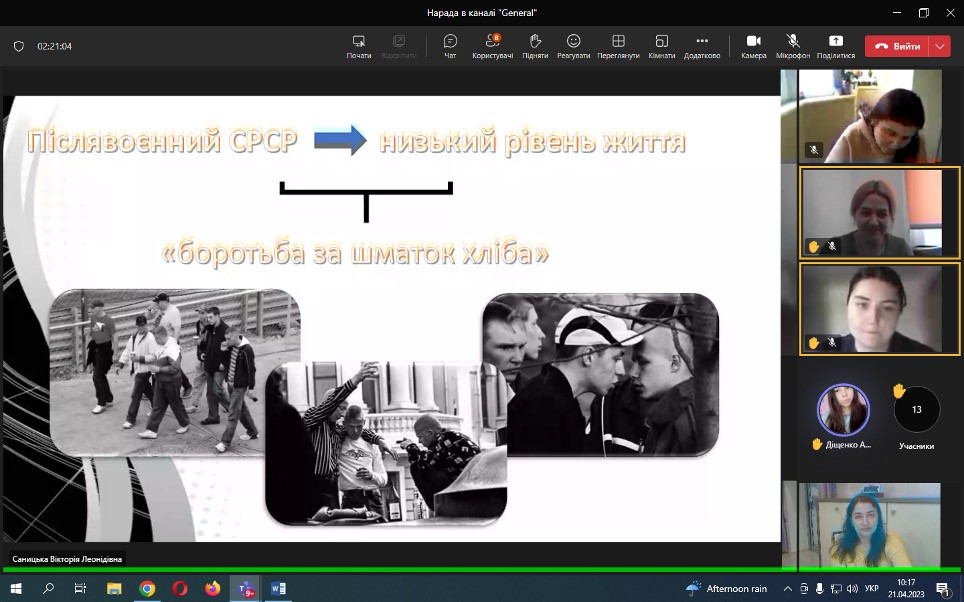964x602 pixels.
Task: Select the Діщенко participant avatar
Action: pos(843,409)
